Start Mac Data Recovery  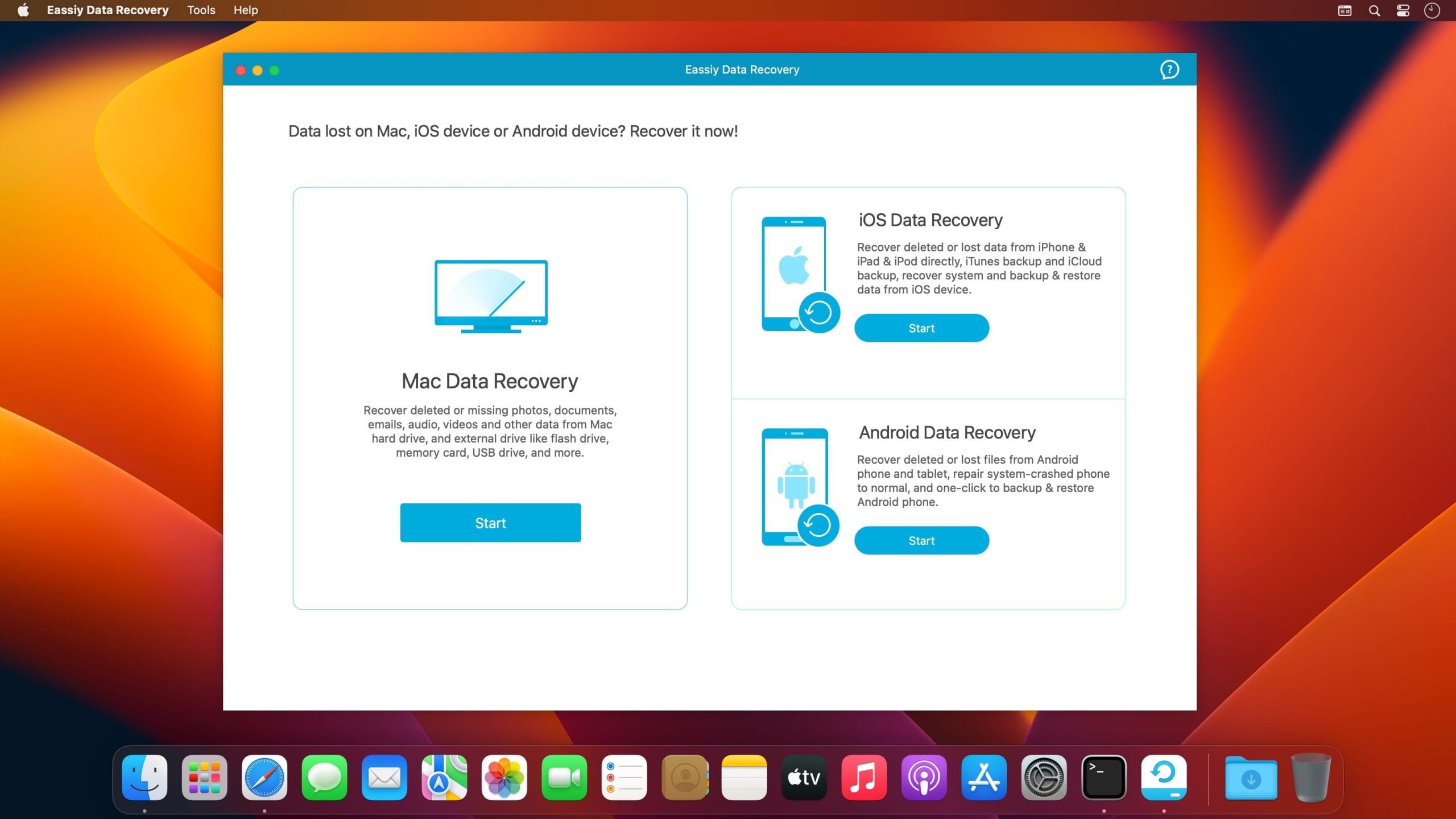coord(490,523)
